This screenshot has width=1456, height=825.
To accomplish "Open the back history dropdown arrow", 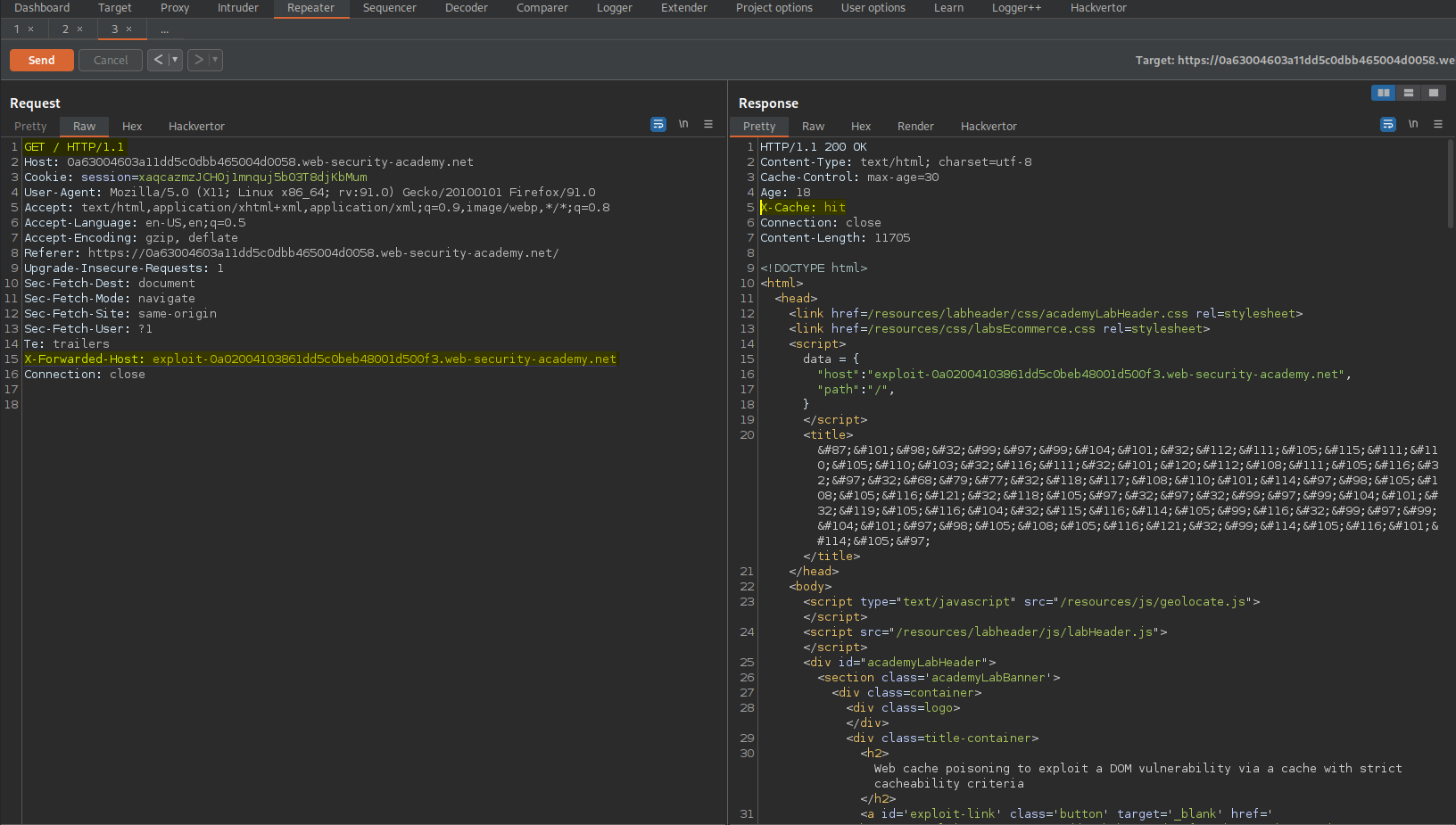I will (176, 60).
